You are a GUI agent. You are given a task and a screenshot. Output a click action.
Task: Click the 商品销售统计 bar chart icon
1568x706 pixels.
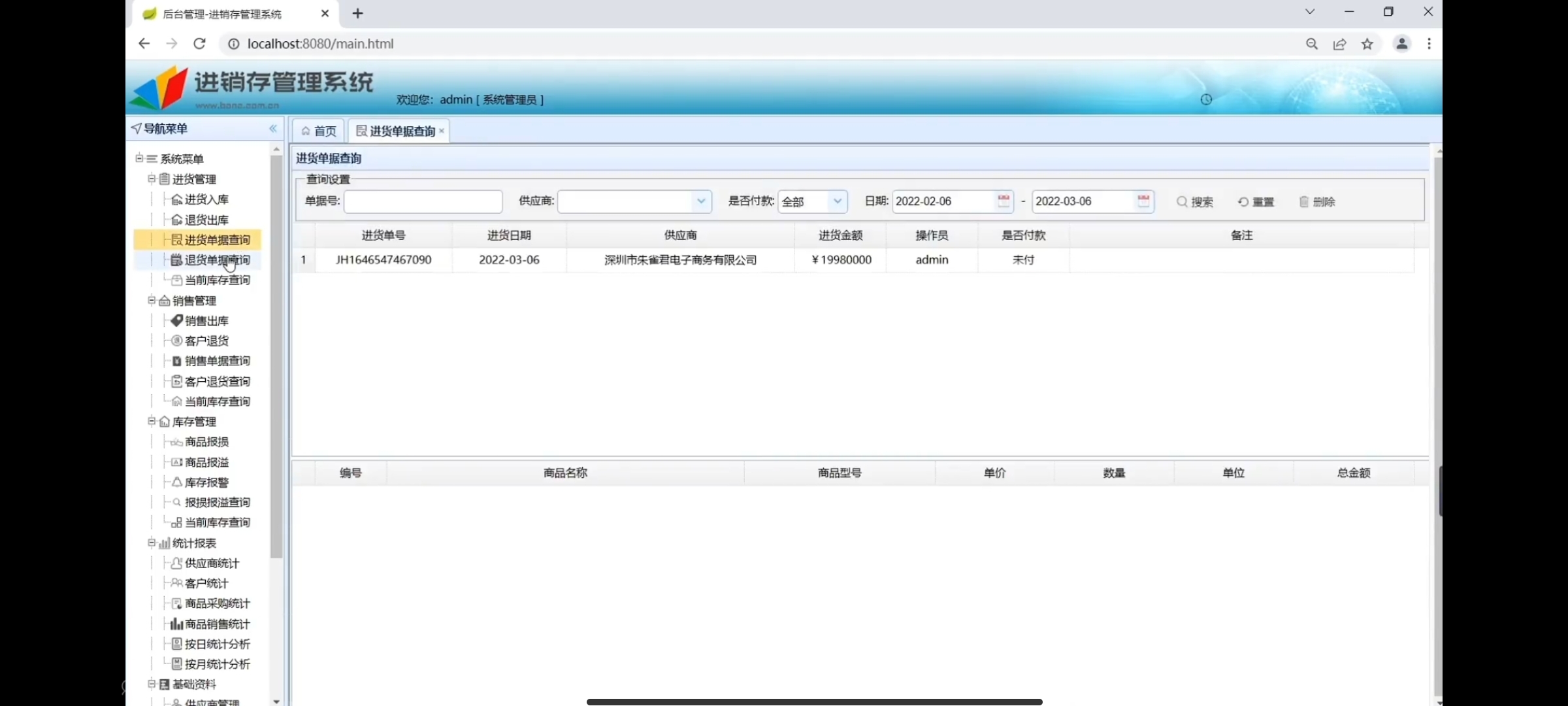click(x=176, y=624)
